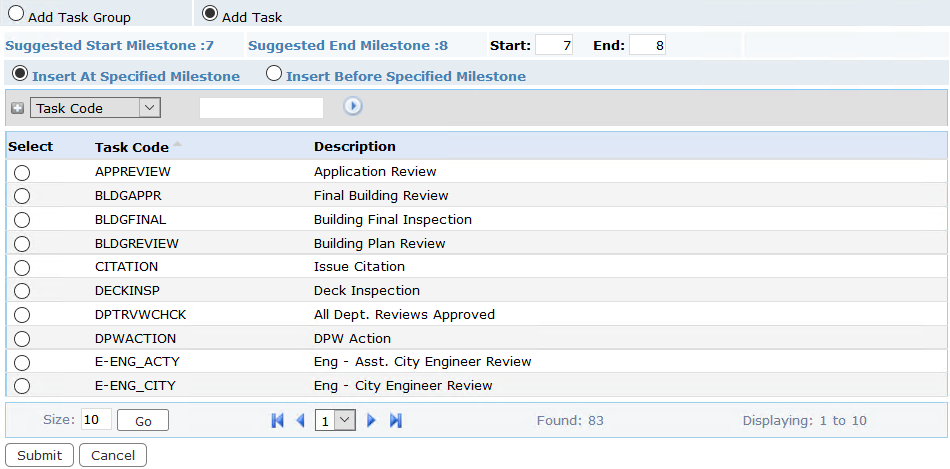The image size is (950, 469).
Task: Go to next page of results
Action: [372, 421]
